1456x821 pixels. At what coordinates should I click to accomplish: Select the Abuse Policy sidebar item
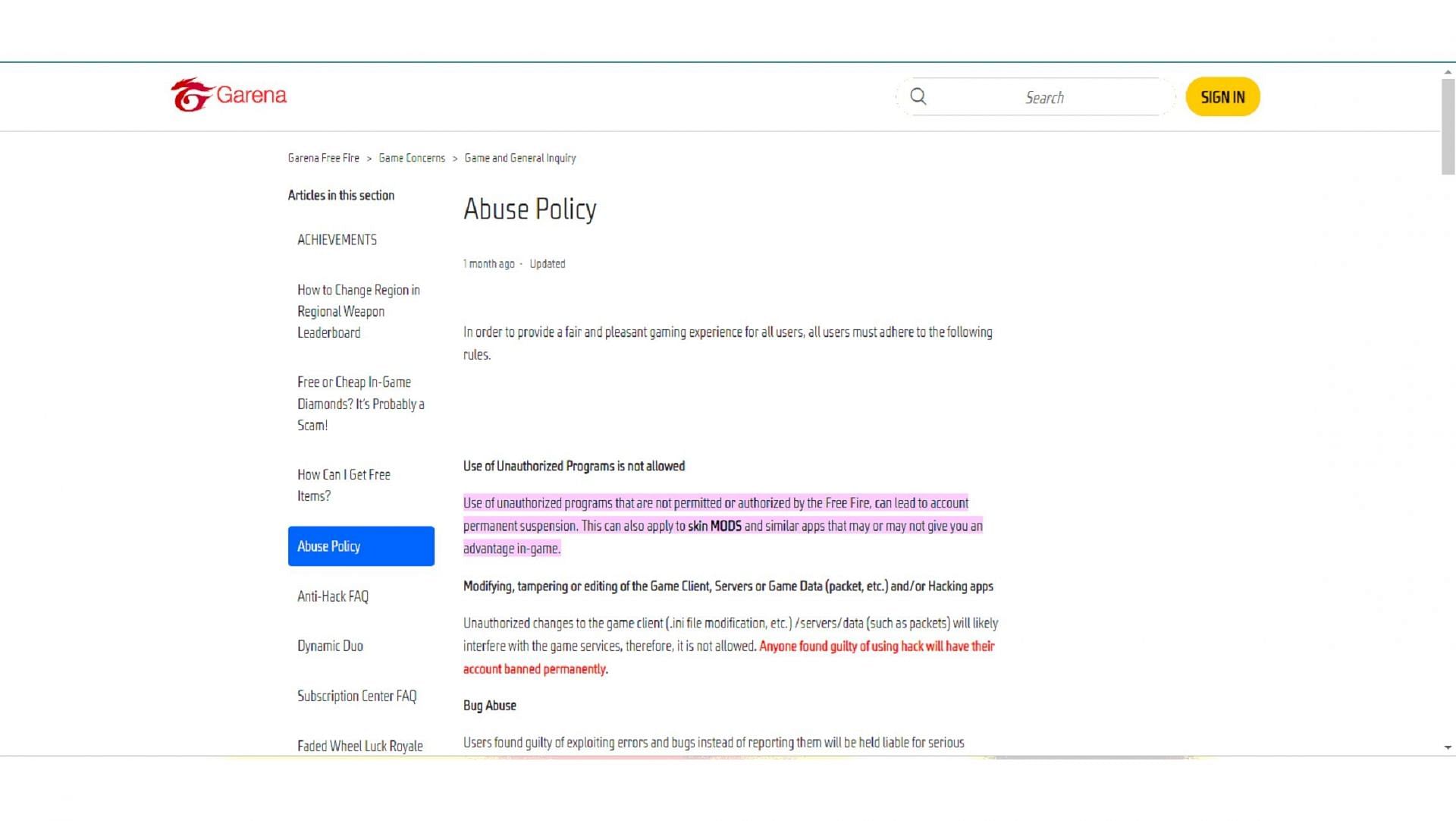click(x=361, y=546)
